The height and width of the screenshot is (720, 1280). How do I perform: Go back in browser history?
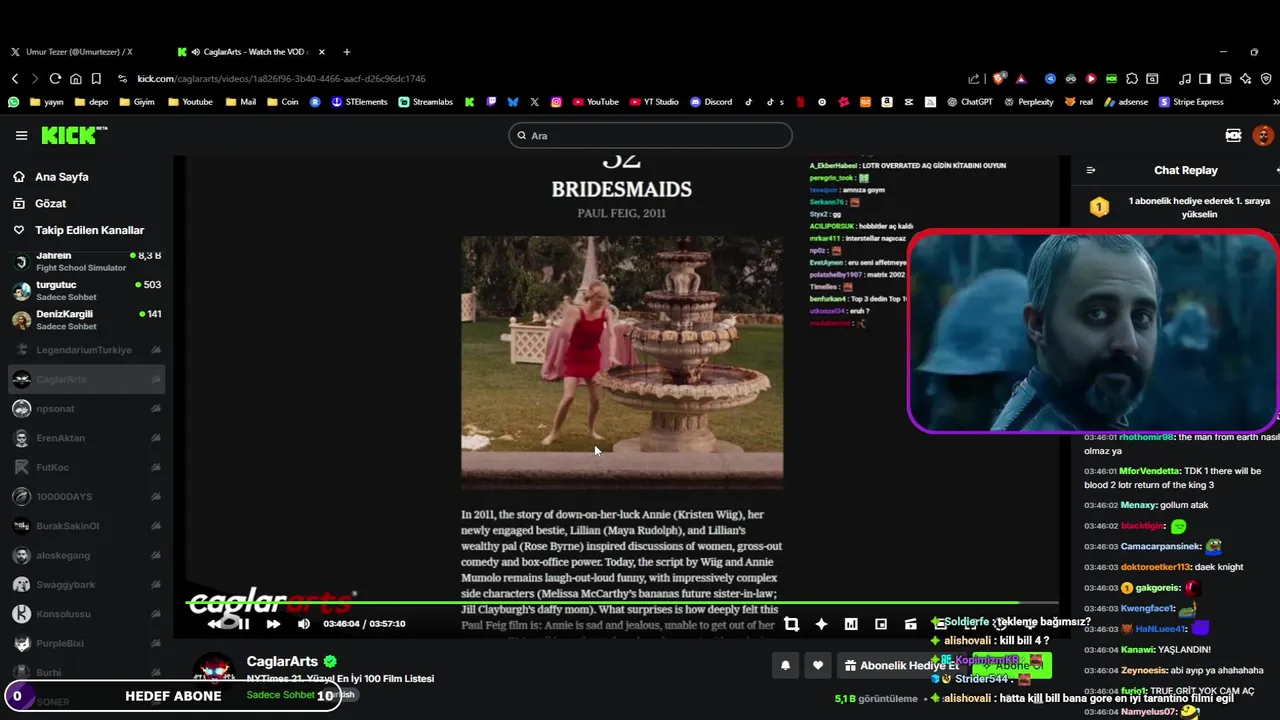(x=15, y=78)
